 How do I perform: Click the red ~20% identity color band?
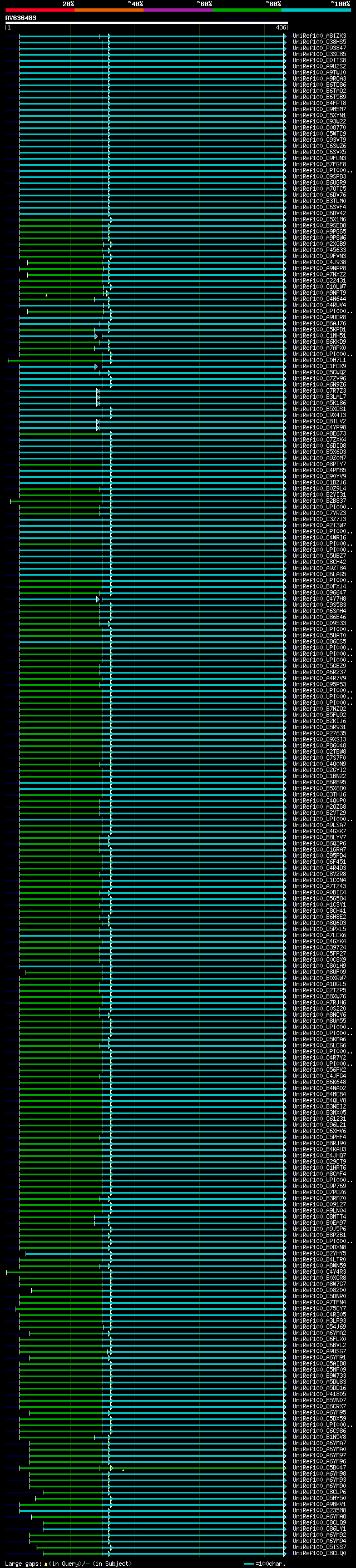(39, 10)
